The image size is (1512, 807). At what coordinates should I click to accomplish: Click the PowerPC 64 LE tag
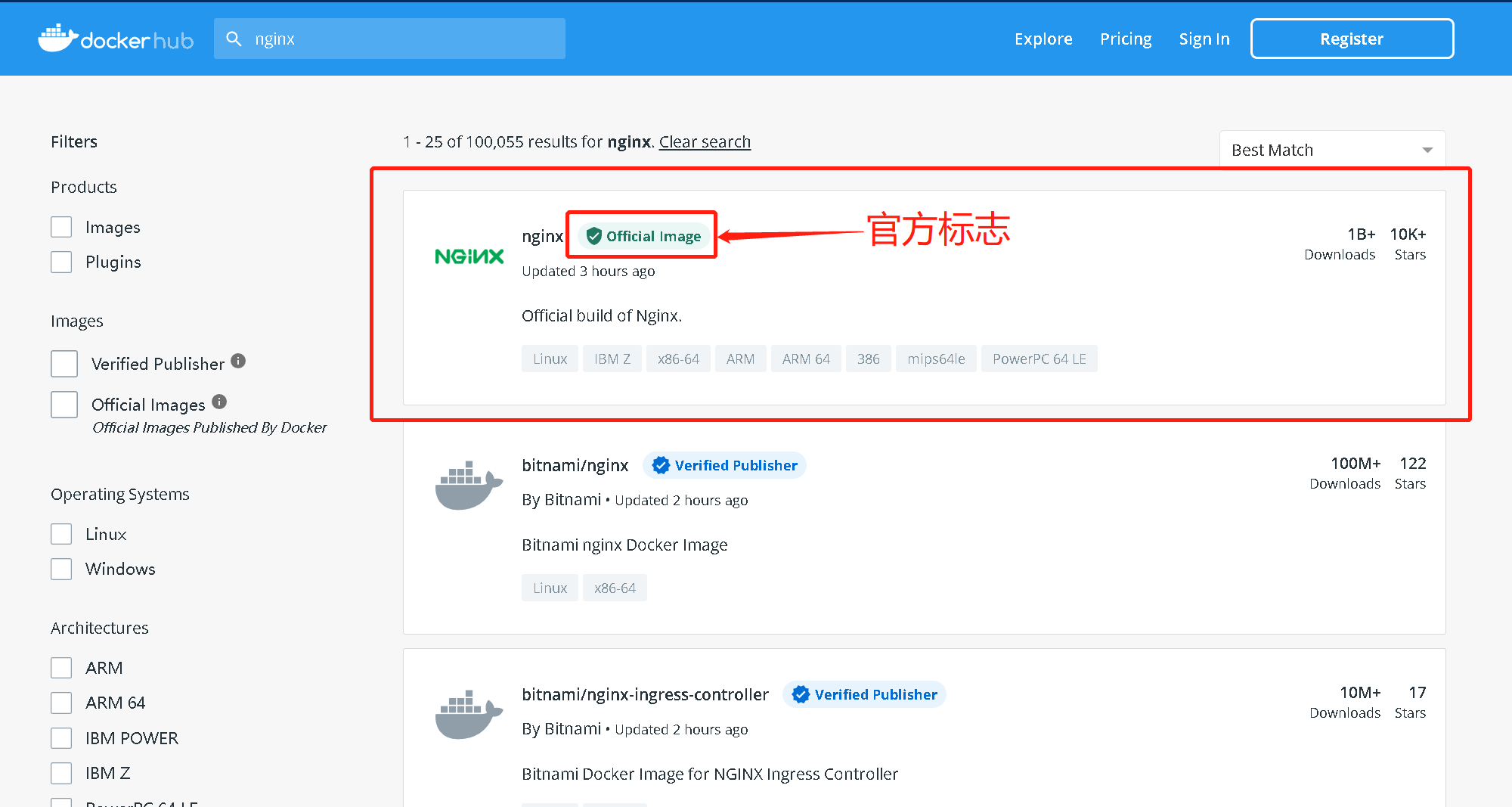[x=1039, y=358]
